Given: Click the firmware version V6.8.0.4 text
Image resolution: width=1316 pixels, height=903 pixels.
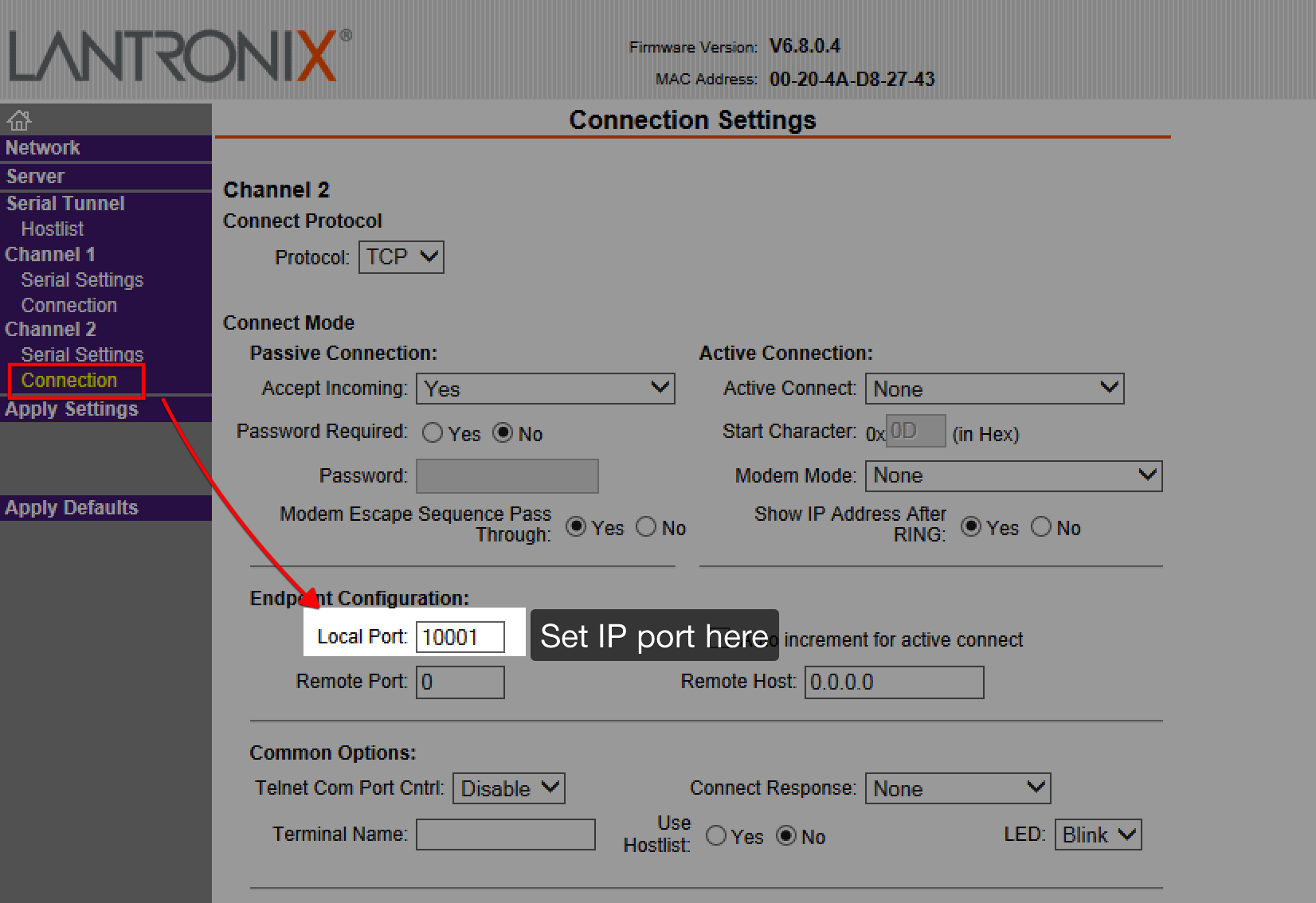Looking at the screenshot, I should pyautogui.click(x=805, y=46).
